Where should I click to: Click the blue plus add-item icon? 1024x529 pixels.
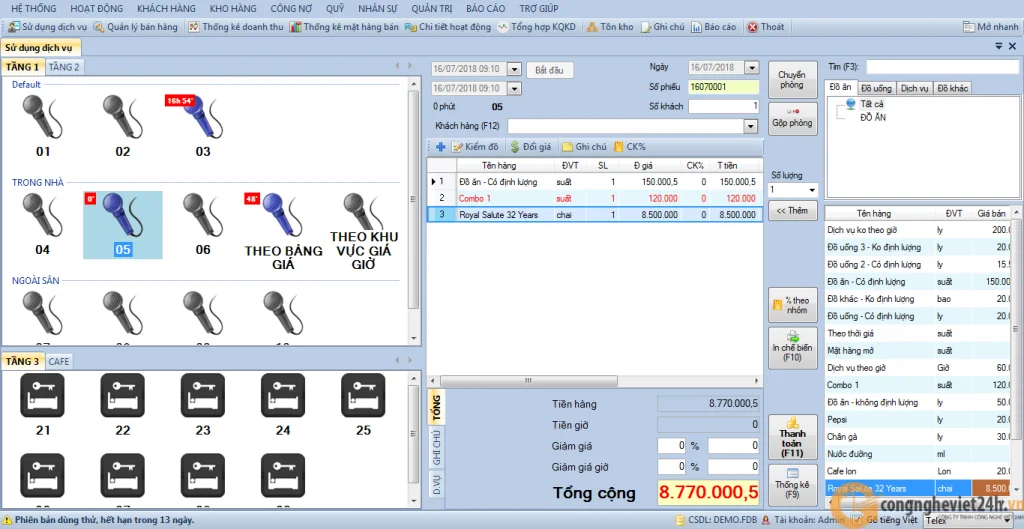tap(440, 147)
